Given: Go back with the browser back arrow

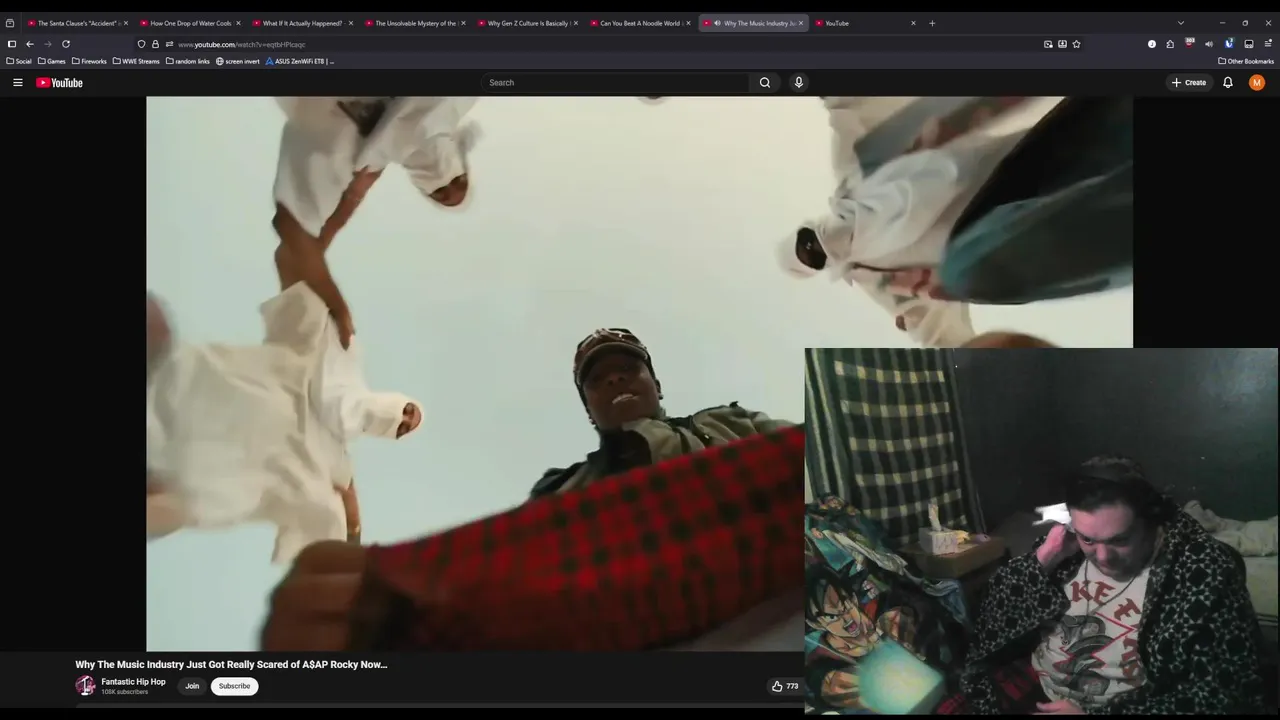Looking at the screenshot, I should (x=30, y=44).
